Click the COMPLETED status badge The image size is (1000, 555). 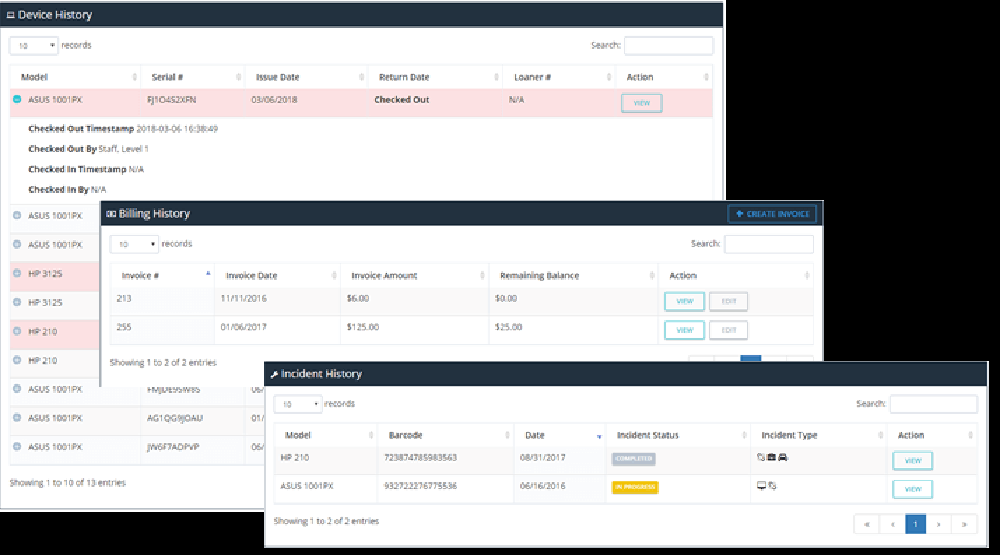[x=633, y=459]
